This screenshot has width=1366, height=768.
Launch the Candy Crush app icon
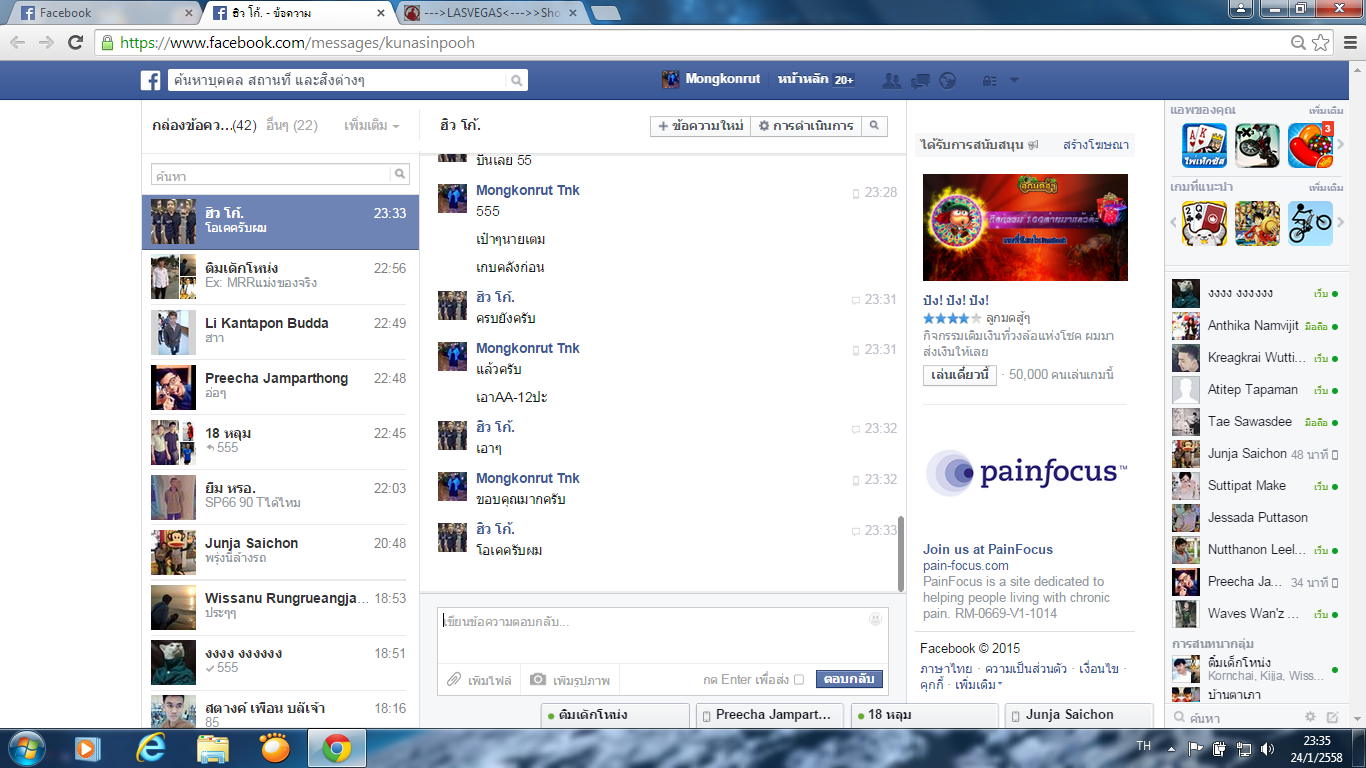point(1310,146)
